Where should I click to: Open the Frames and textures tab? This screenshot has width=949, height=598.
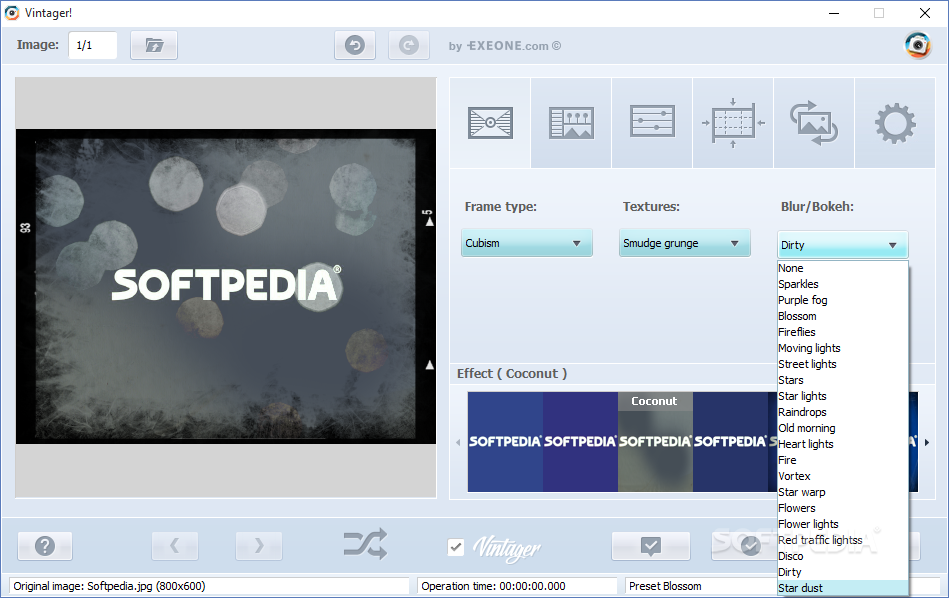pos(490,123)
